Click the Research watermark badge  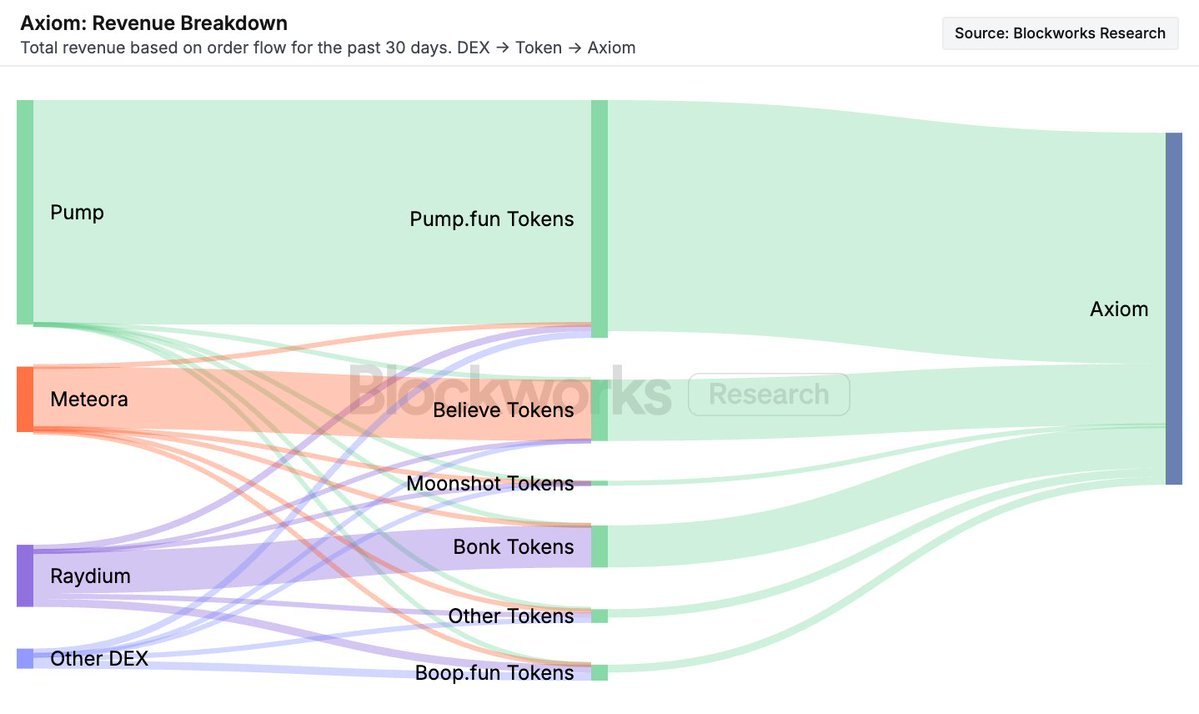point(768,394)
